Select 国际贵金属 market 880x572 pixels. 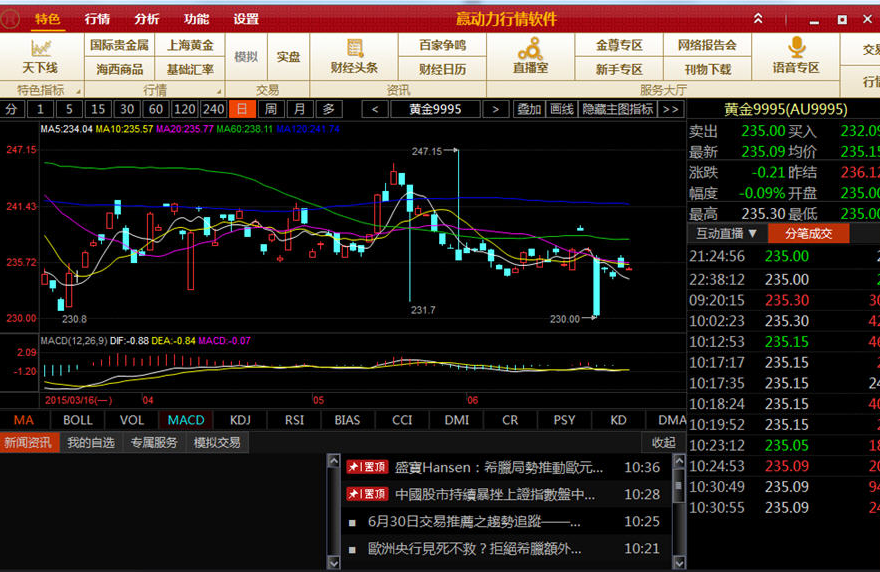pyautogui.click(x=119, y=45)
